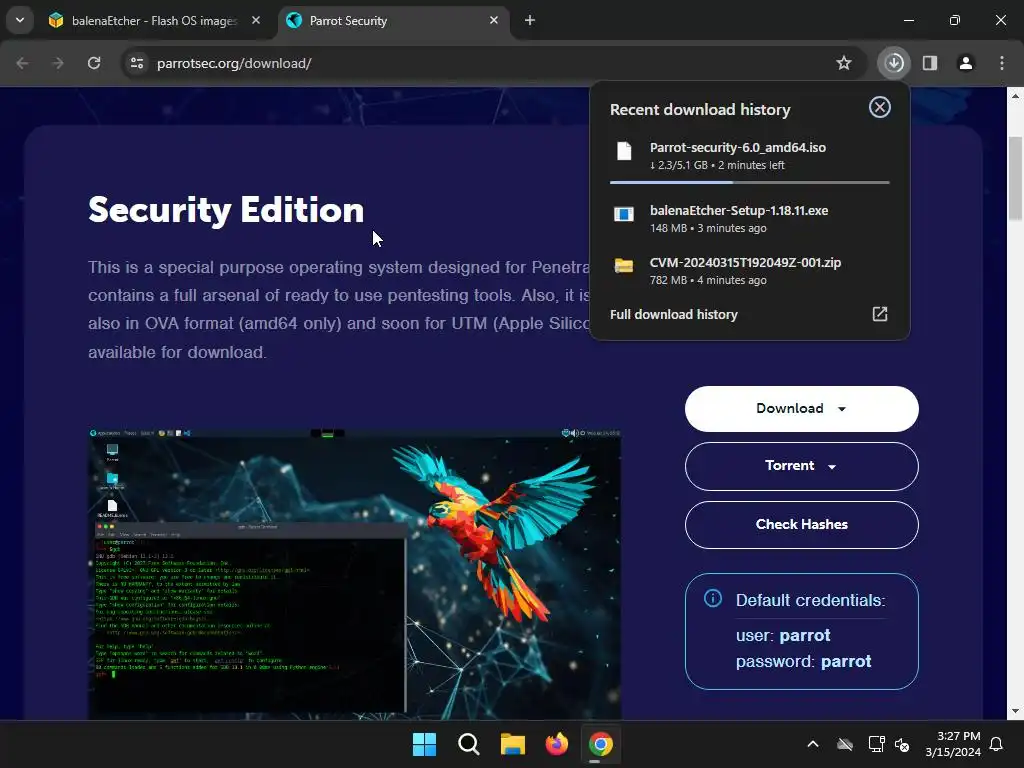Screen dimensions: 1024x768
Task: Close the Recent download history popup
Action: [x=880, y=107]
